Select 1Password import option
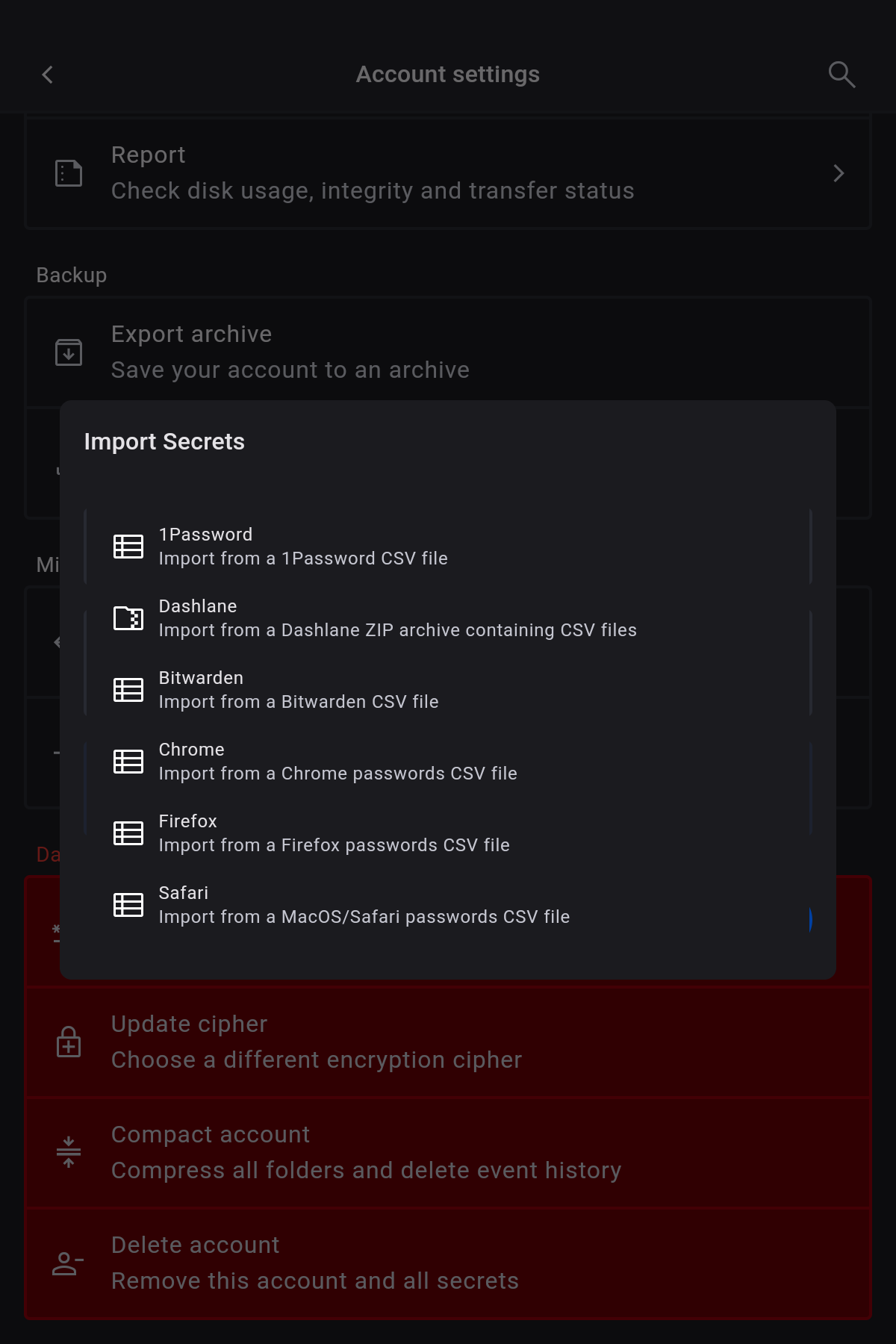 tap(303, 547)
